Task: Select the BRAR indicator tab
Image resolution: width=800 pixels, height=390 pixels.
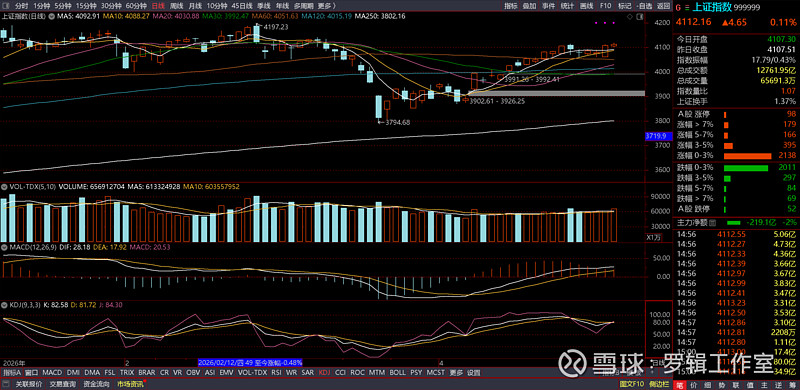Action: [x=147, y=373]
